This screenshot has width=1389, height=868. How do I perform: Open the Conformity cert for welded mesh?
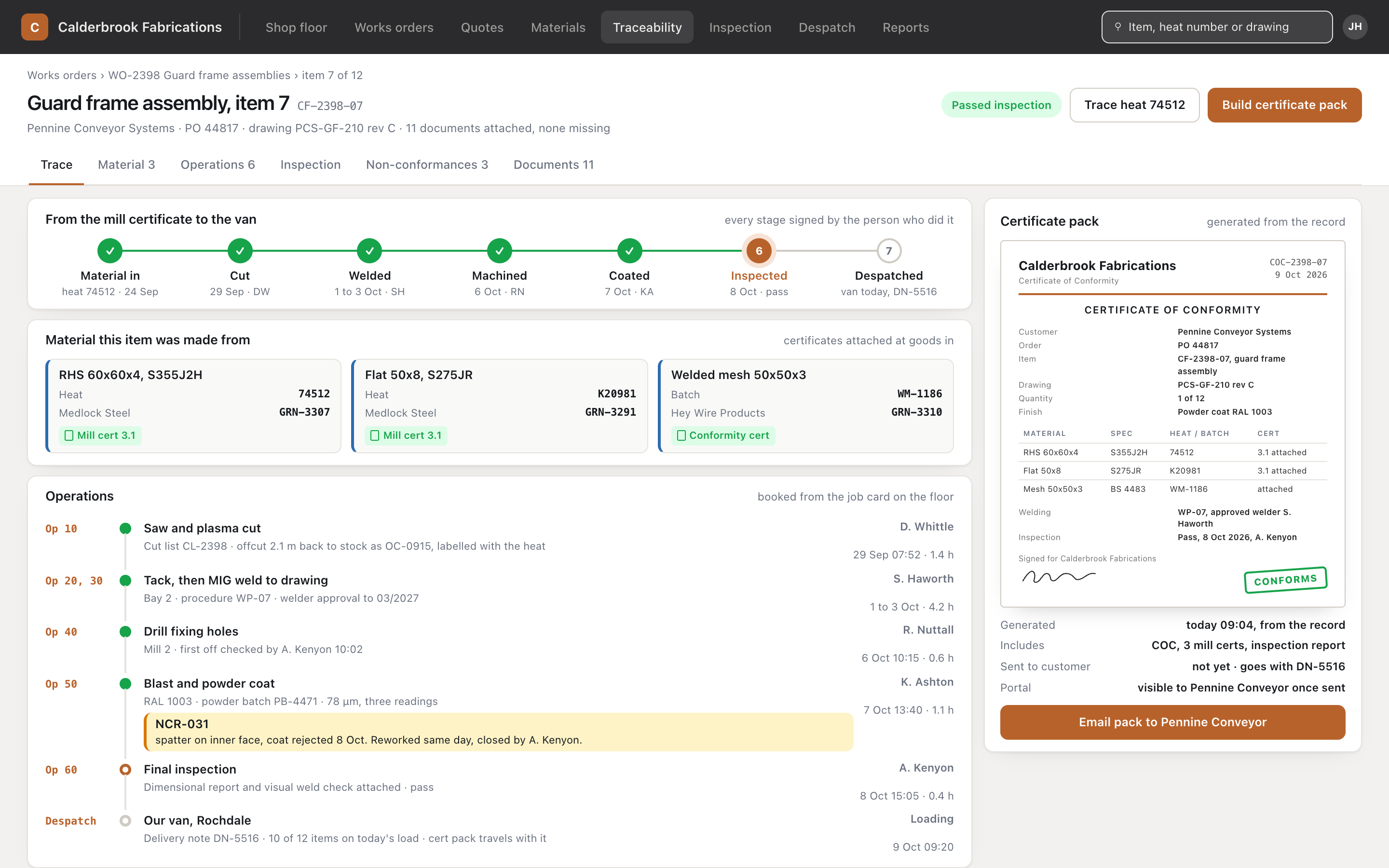[x=722, y=436]
